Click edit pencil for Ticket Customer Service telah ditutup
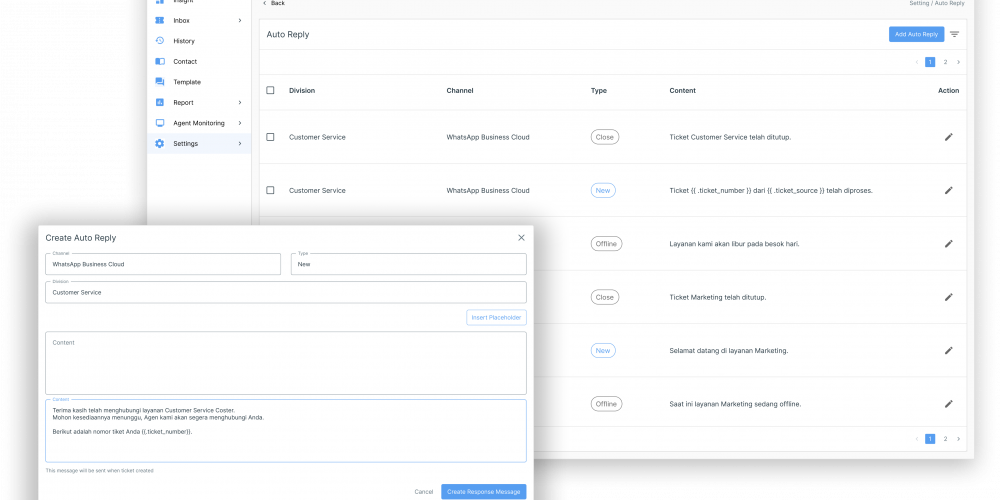Viewport: 1000px width, 500px height. click(948, 137)
